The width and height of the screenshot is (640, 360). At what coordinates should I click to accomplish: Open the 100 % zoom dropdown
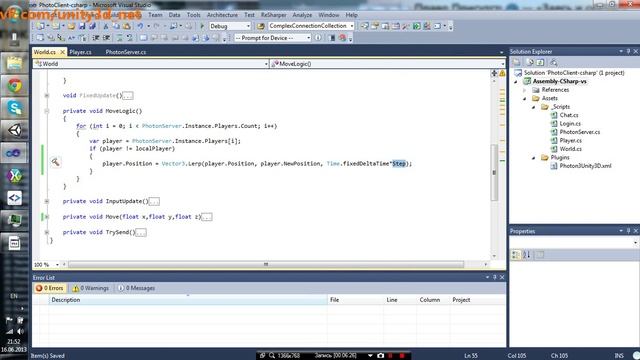click(x=57, y=265)
